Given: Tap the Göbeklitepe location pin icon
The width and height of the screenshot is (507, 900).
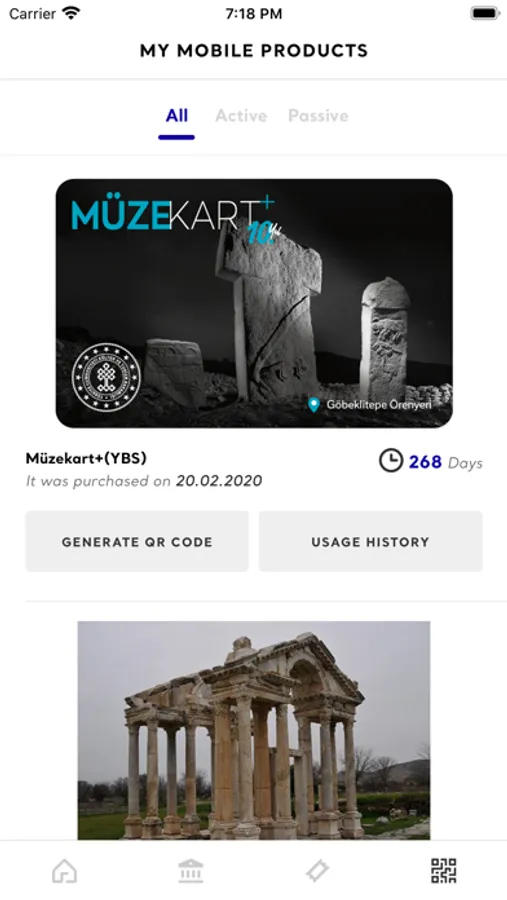Looking at the screenshot, I should (313, 405).
